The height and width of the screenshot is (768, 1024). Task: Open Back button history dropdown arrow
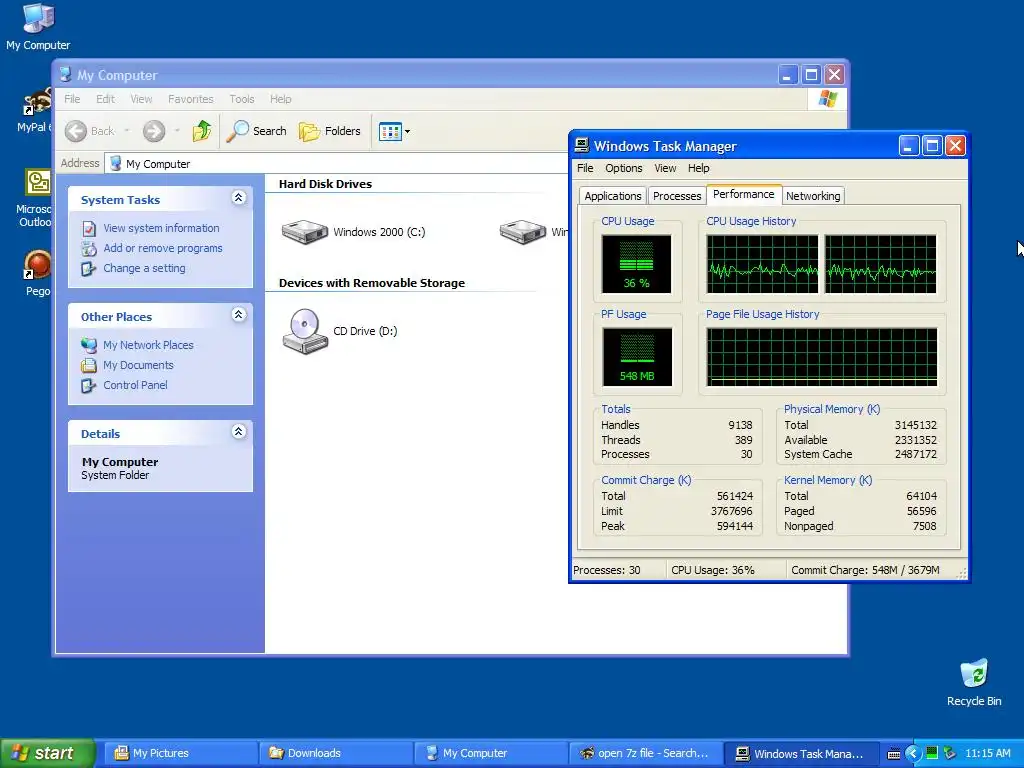click(127, 131)
